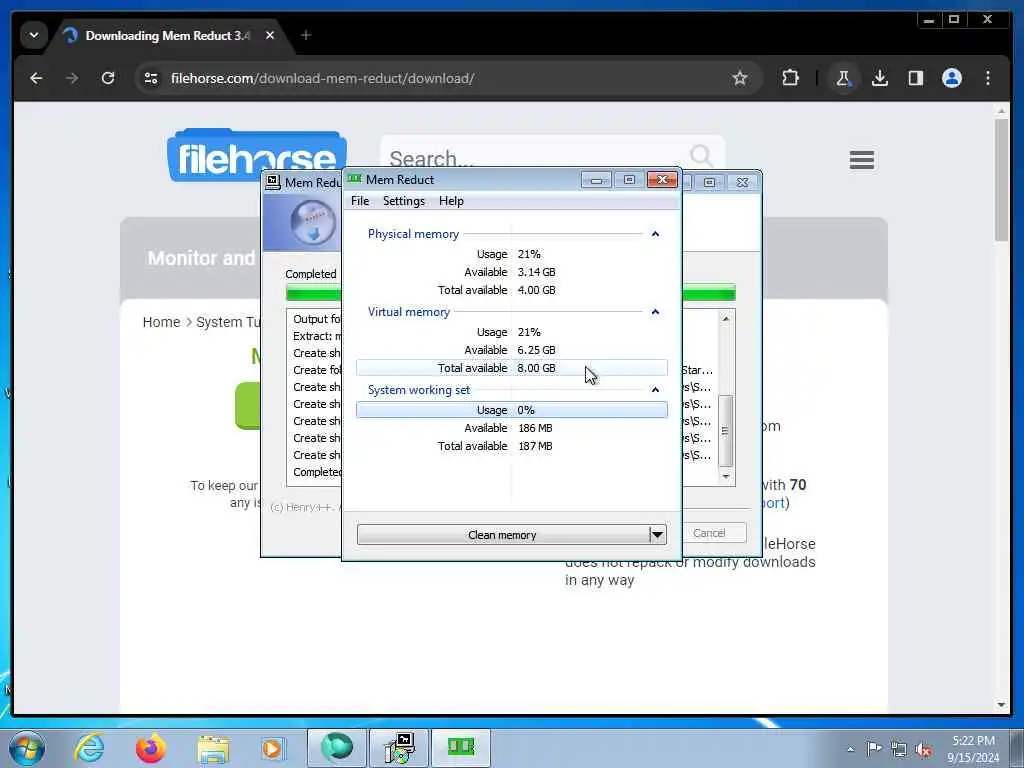The width and height of the screenshot is (1024, 768).
Task: Click the System Tu... breadcrumb link
Action: pos(228,322)
